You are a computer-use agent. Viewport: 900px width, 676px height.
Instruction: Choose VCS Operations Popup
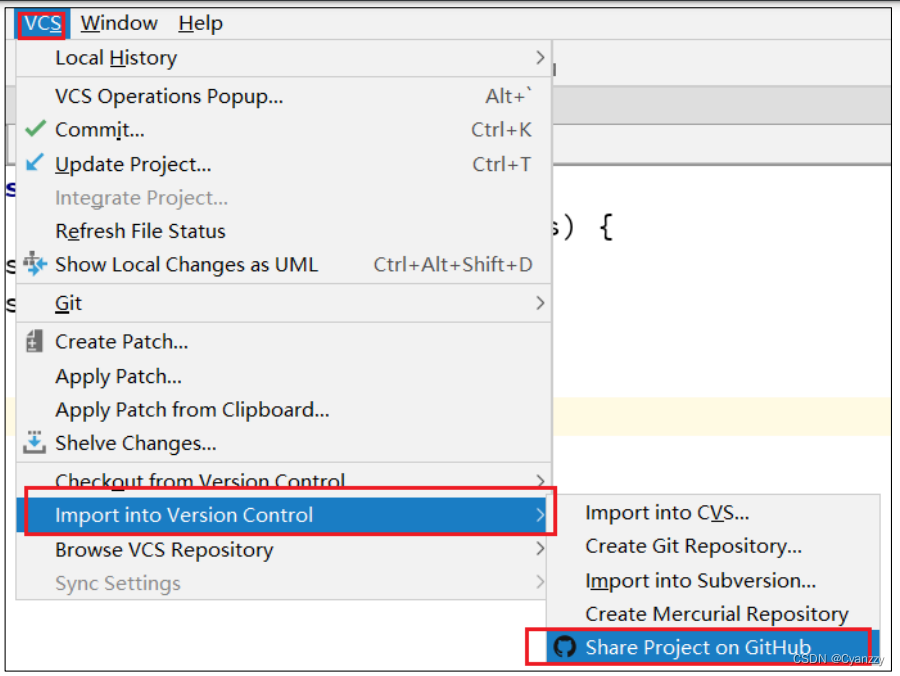coord(284,96)
